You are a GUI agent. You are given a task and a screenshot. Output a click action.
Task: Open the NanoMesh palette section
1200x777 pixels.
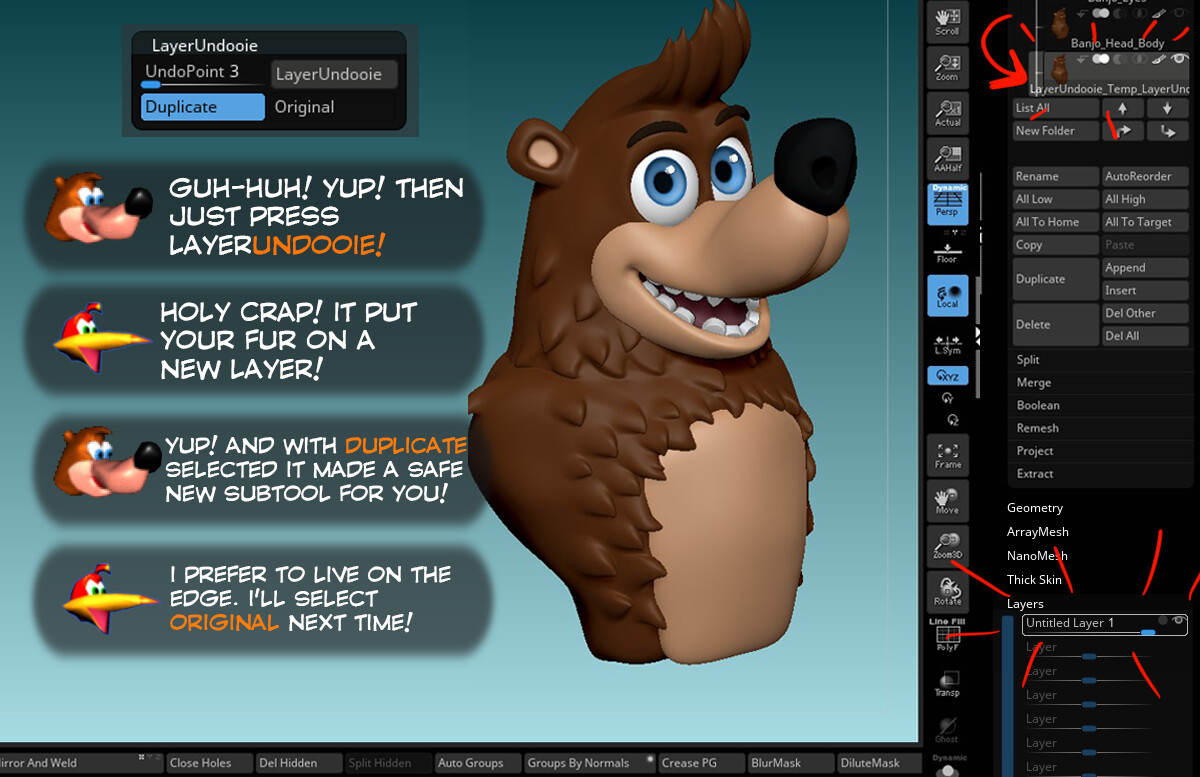1037,556
